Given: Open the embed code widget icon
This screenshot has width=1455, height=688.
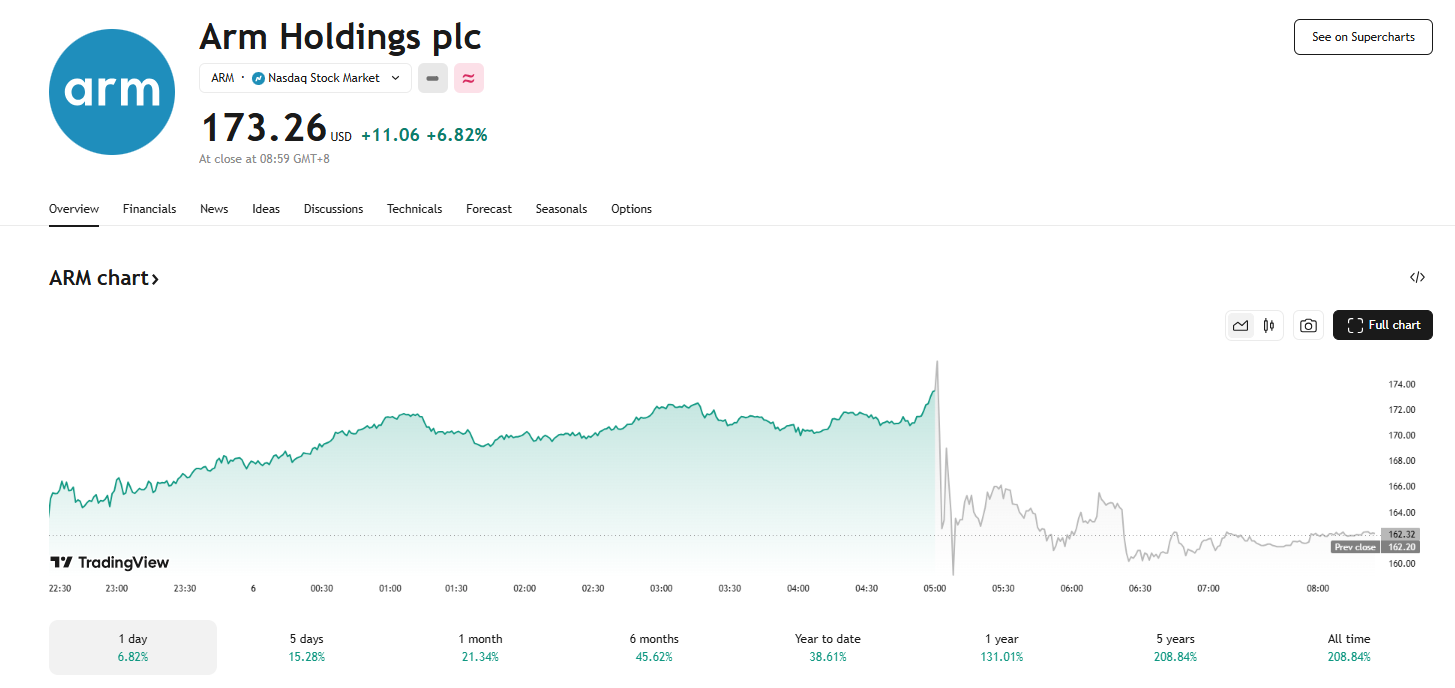Looking at the screenshot, I should pos(1417,278).
